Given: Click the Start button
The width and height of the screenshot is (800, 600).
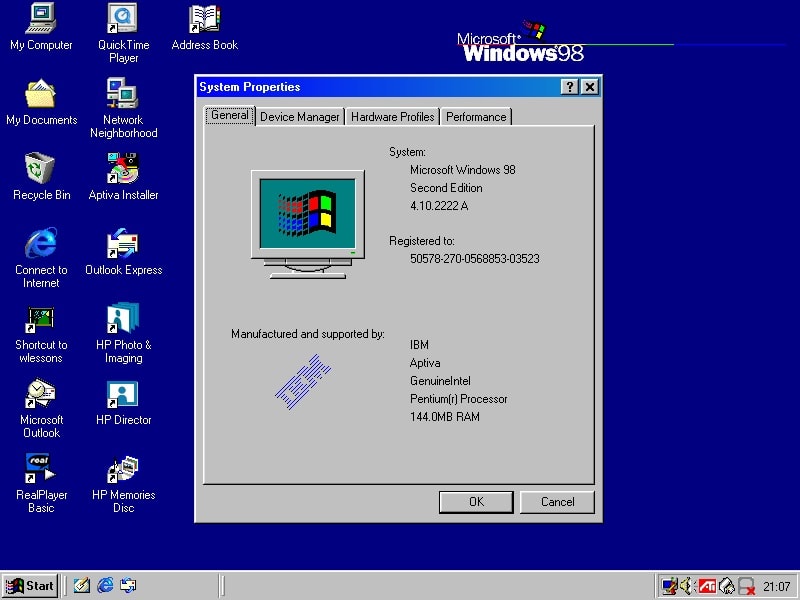Looking at the screenshot, I should point(30,586).
